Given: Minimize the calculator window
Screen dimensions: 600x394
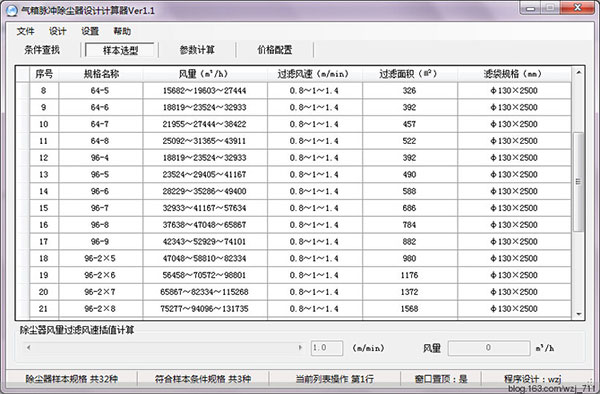Looking at the screenshot, I should tap(530, 8).
